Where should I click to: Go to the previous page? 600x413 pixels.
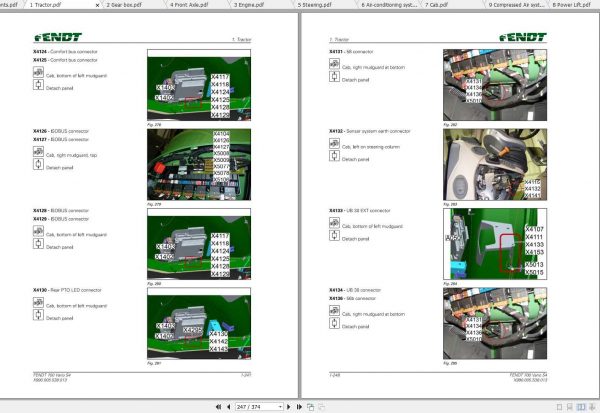pyautogui.click(x=229, y=406)
